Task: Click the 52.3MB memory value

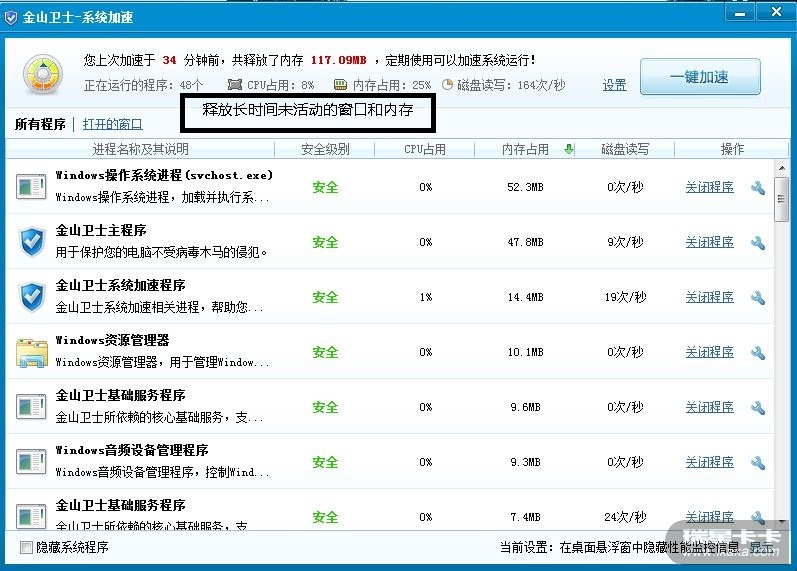Action: pos(525,187)
